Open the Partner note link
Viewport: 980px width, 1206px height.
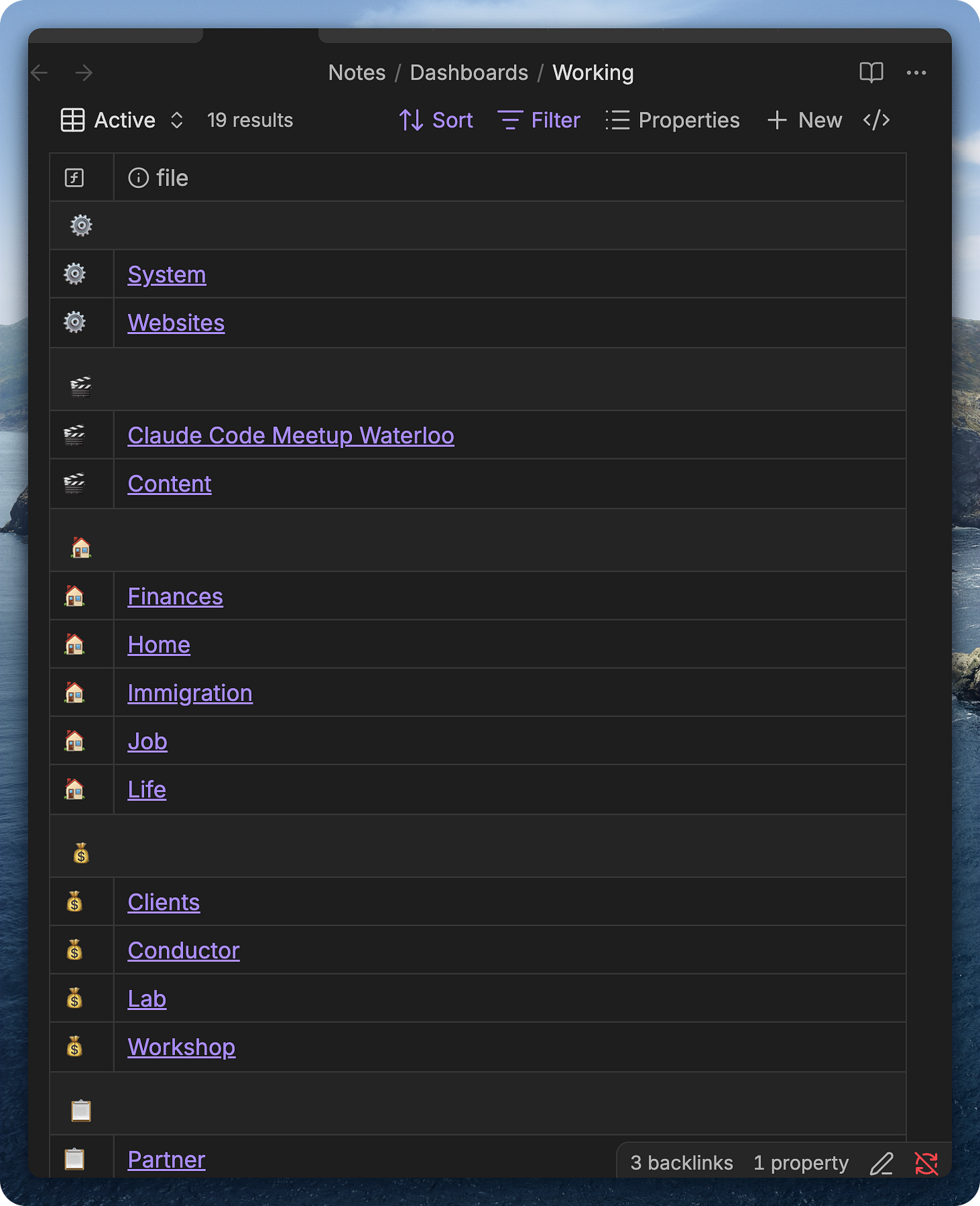[x=166, y=1160]
